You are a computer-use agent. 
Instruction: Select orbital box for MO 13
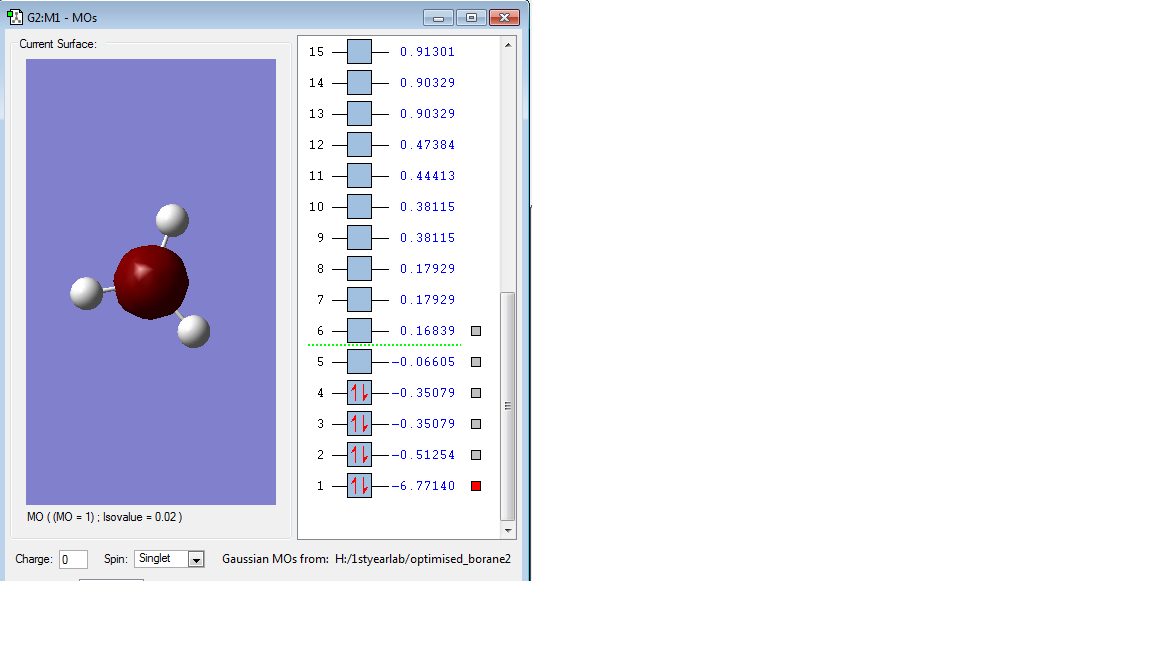tap(359, 113)
